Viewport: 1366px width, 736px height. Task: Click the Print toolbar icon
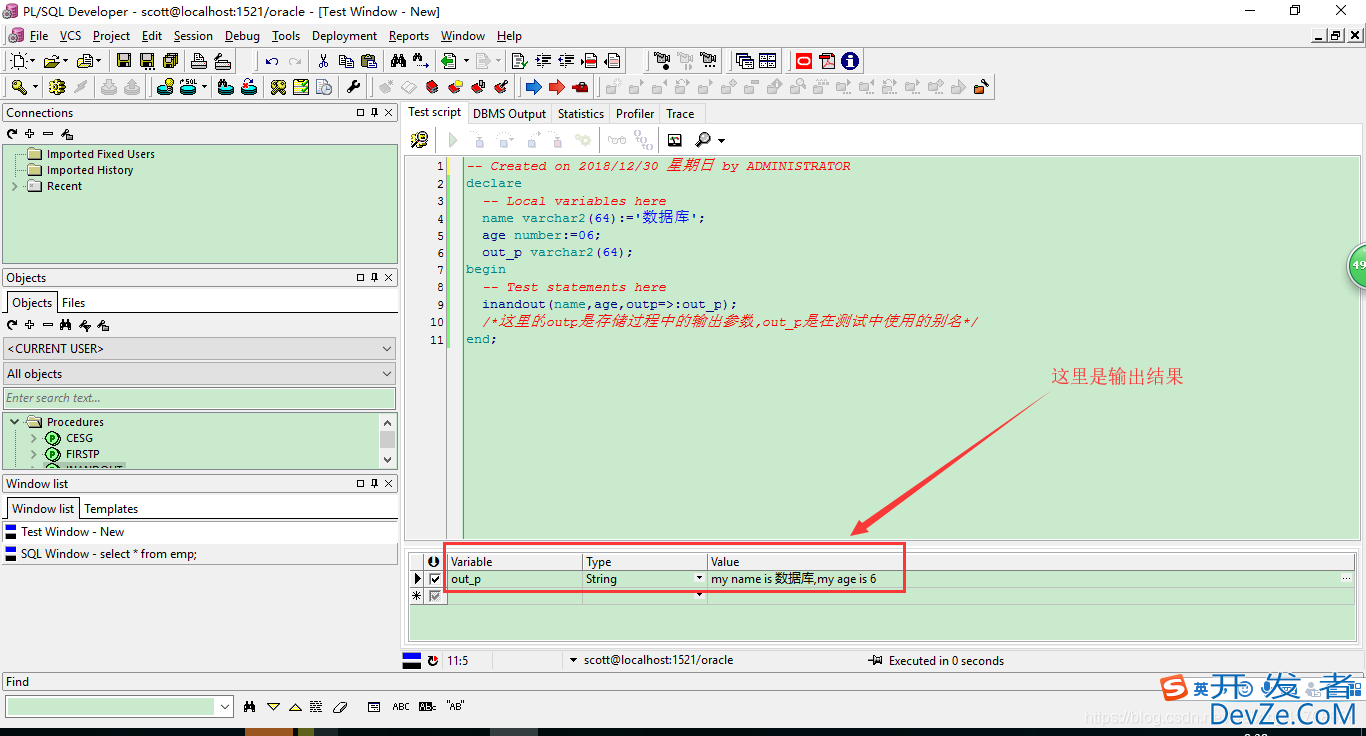199,61
